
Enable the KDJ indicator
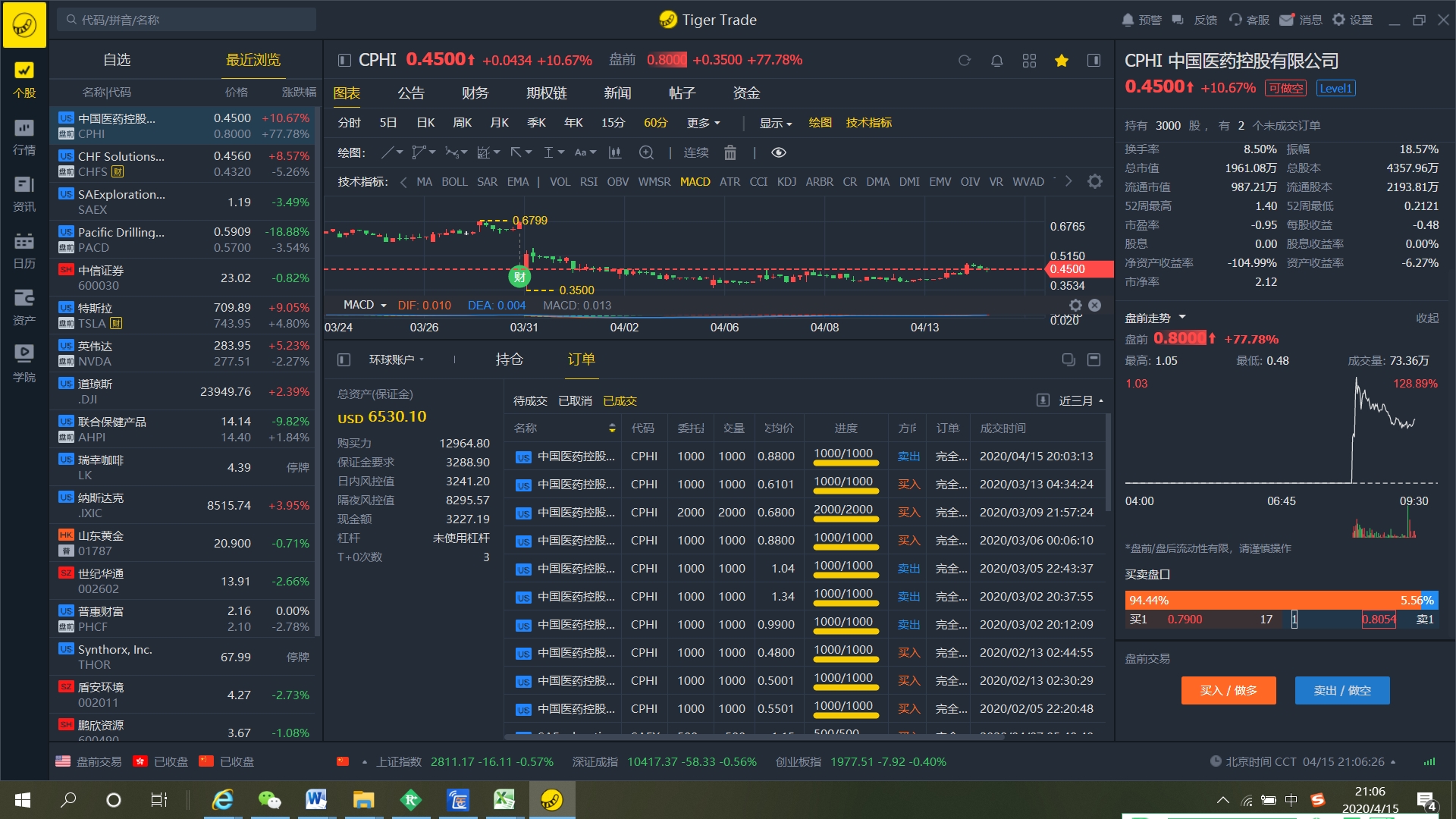pyautogui.click(x=786, y=181)
